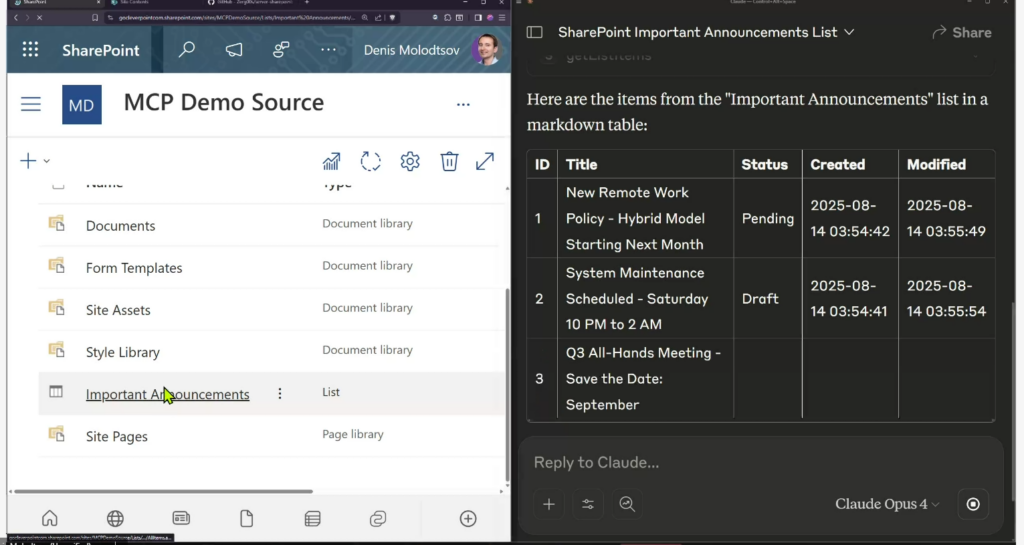Image resolution: width=1024 pixels, height=545 pixels.
Task: Open the recycle bin trash icon
Action: pyautogui.click(x=449, y=161)
